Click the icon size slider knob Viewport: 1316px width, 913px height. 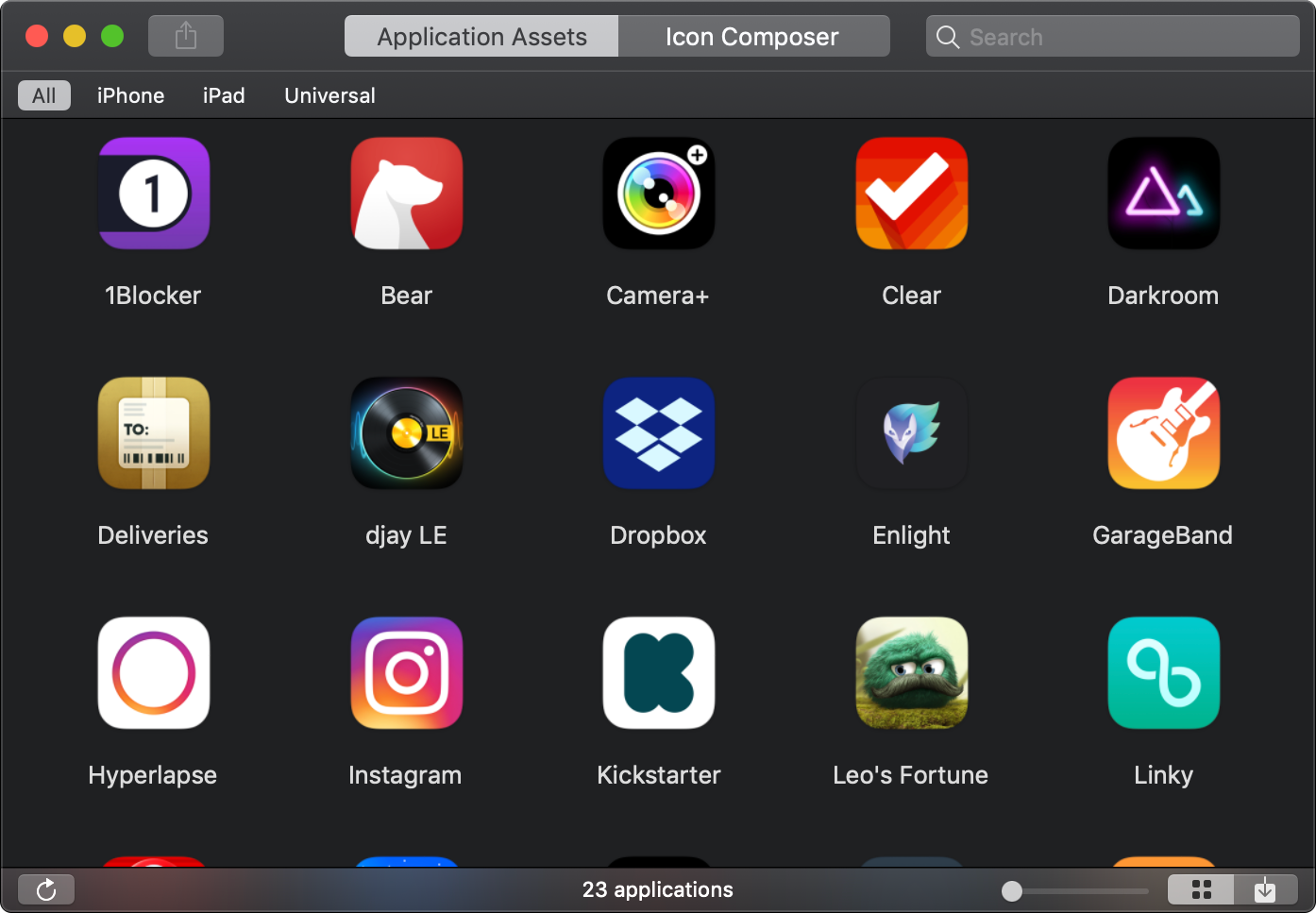[1012, 891]
